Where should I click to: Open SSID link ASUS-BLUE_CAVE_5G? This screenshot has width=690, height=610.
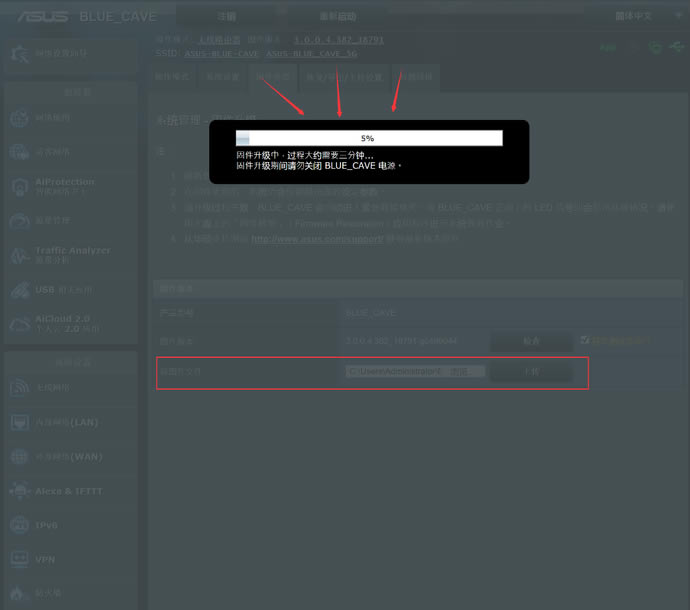click(312, 54)
